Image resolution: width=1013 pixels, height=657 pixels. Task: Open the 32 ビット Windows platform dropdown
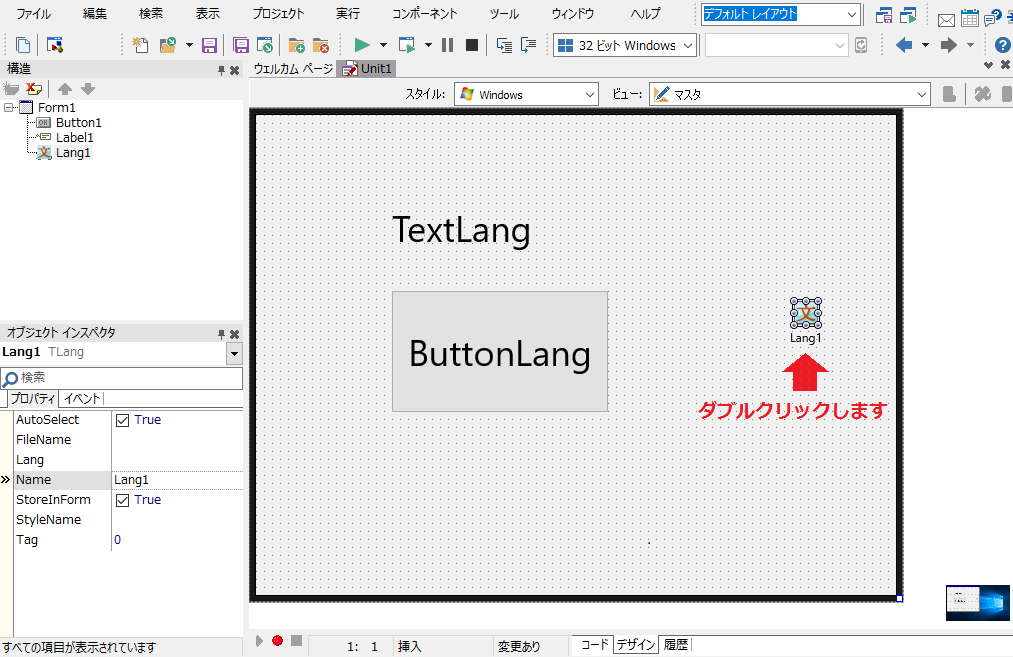click(x=688, y=44)
